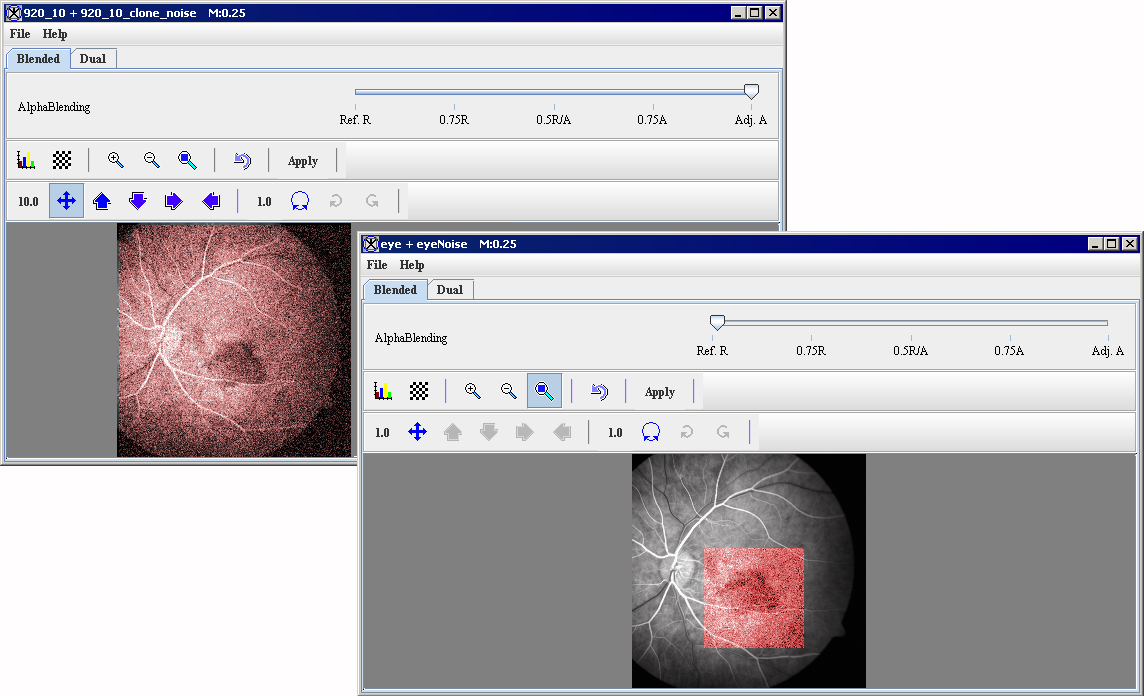Click the AlphaBlending slider thumb in 920_10 window
Image resolution: width=1144 pixels, height=696 pixels.
pyautogui.click(x=751, y=91)
